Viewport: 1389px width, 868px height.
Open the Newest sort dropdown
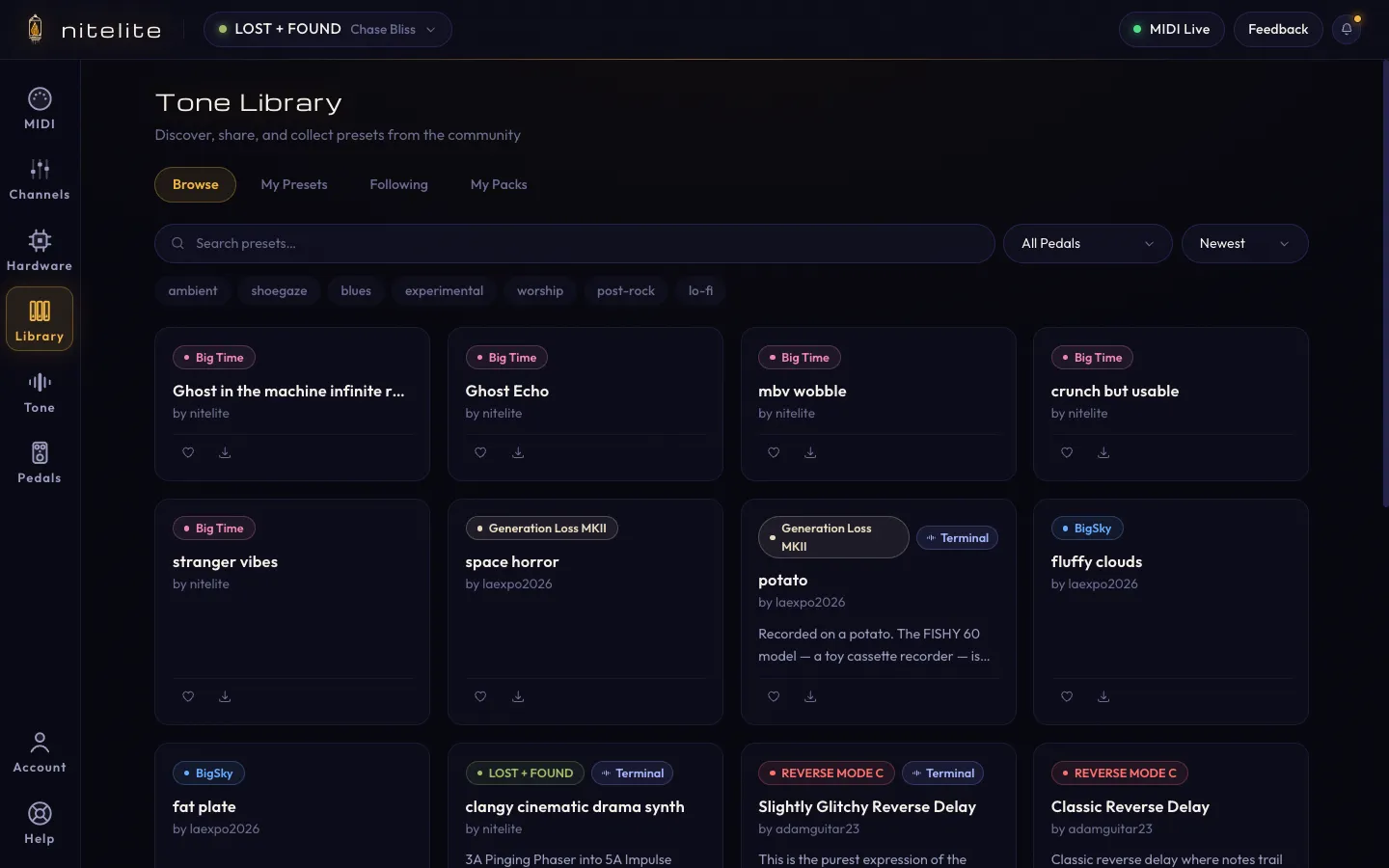click(1244, 243)
